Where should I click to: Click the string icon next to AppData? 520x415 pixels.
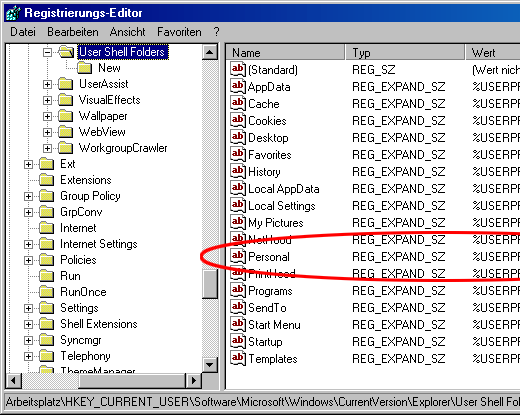pyautogui.click(x=238, y=86)
